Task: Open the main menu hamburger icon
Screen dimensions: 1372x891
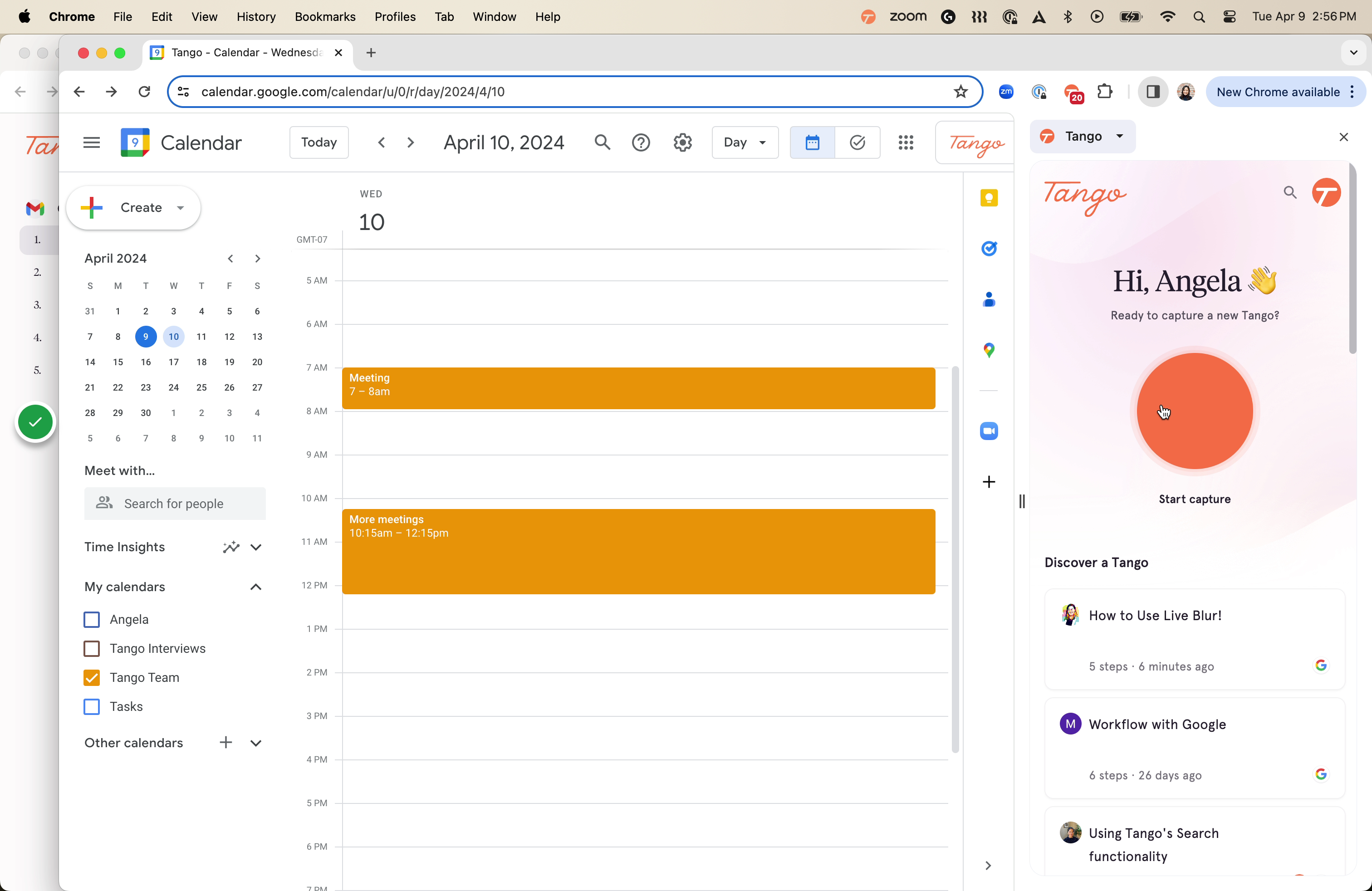Action: point(91,142)
